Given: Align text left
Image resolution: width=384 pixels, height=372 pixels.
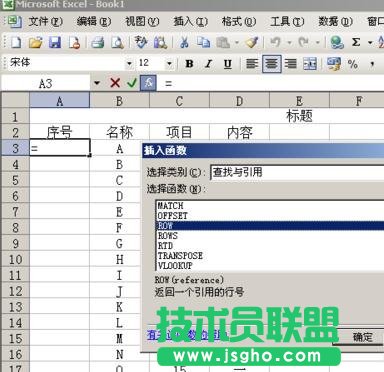Looking at the screenshot, I should click(x=252, y=63).
